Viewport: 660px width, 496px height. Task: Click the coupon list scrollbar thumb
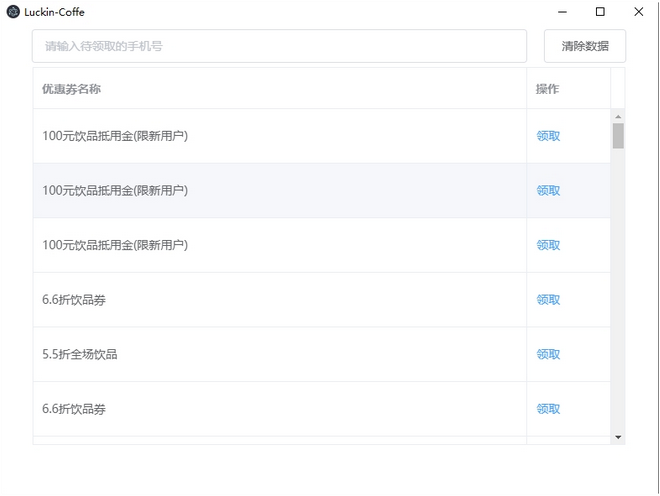(618, 136)
